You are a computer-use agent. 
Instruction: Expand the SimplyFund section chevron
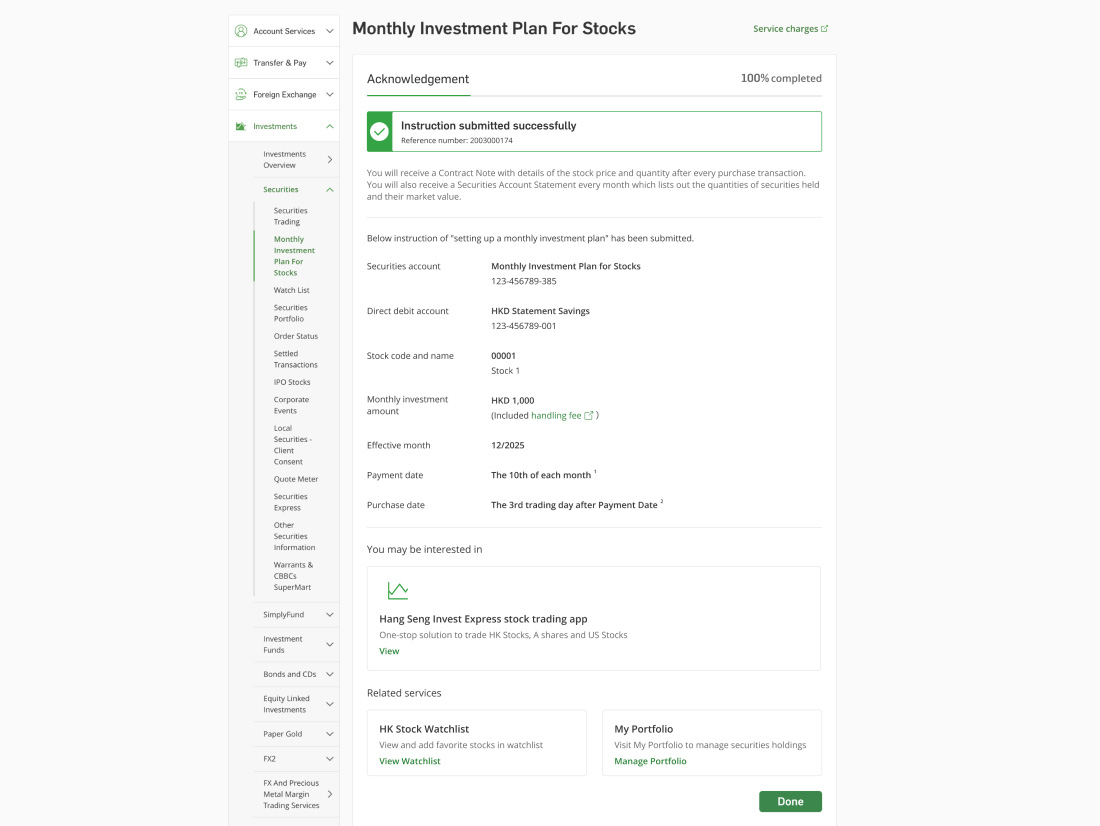pyautogui.click(x=330, y=614)
